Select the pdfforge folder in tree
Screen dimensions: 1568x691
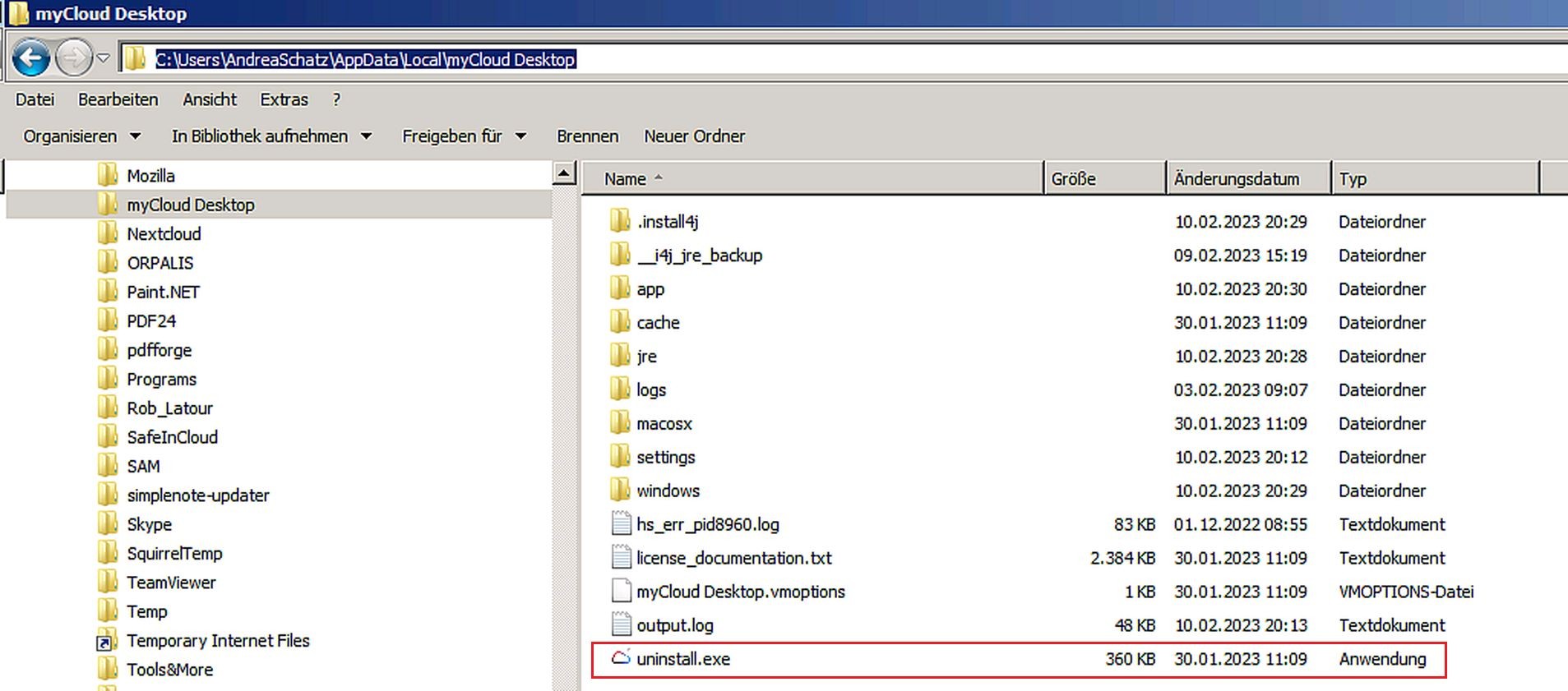(160, 350)
